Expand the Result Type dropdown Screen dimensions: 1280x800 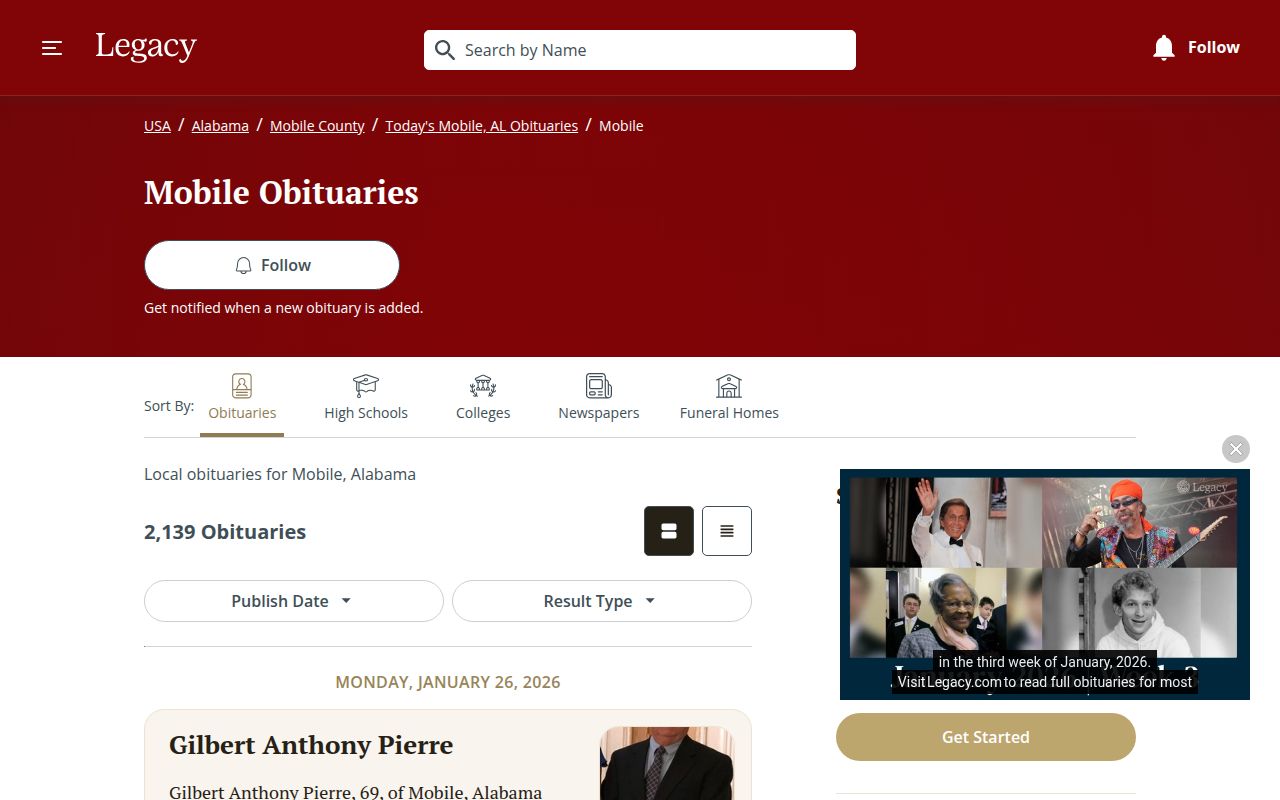tap(602, 601)
